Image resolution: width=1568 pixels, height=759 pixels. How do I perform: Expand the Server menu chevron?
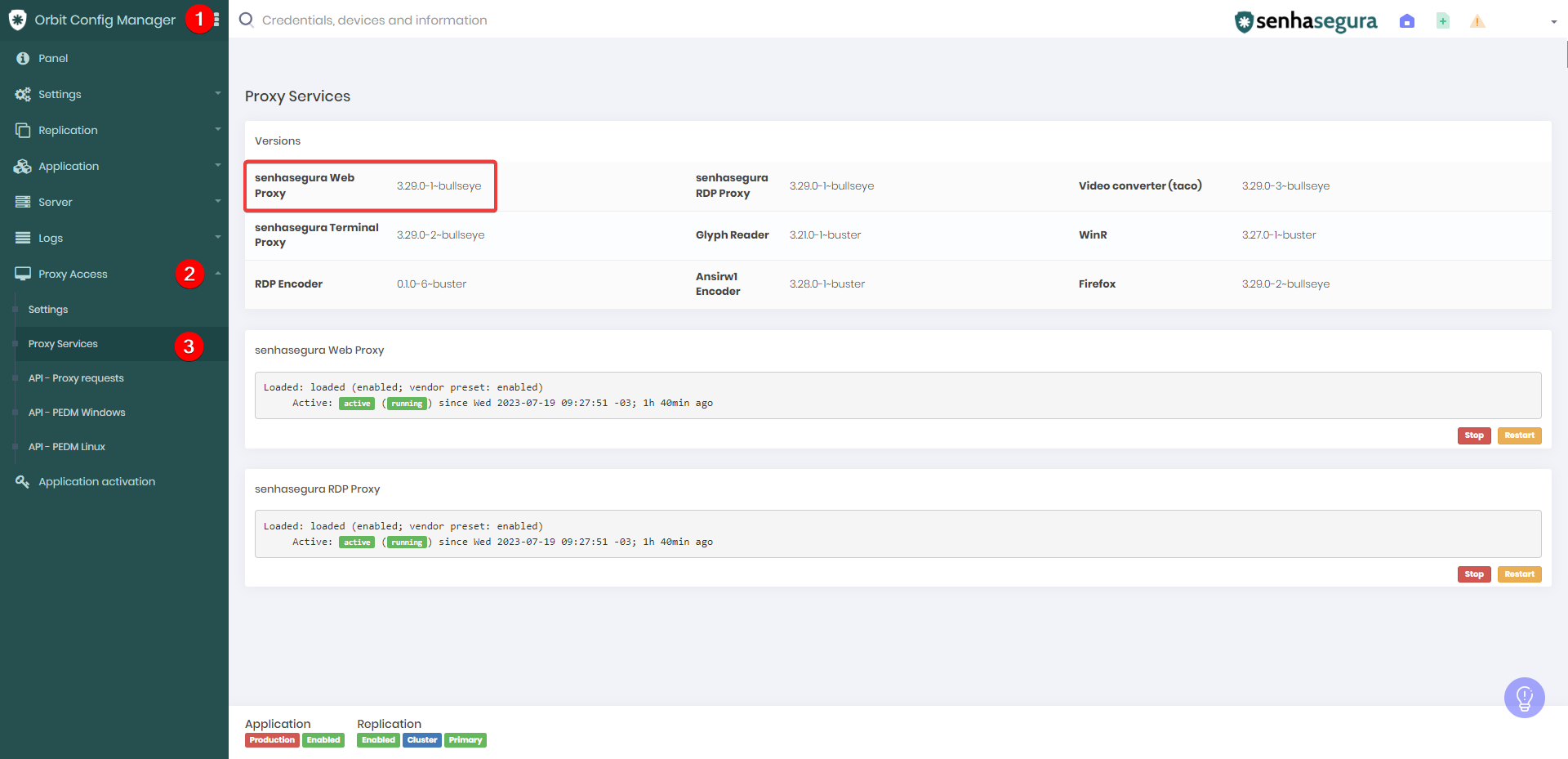218,201
